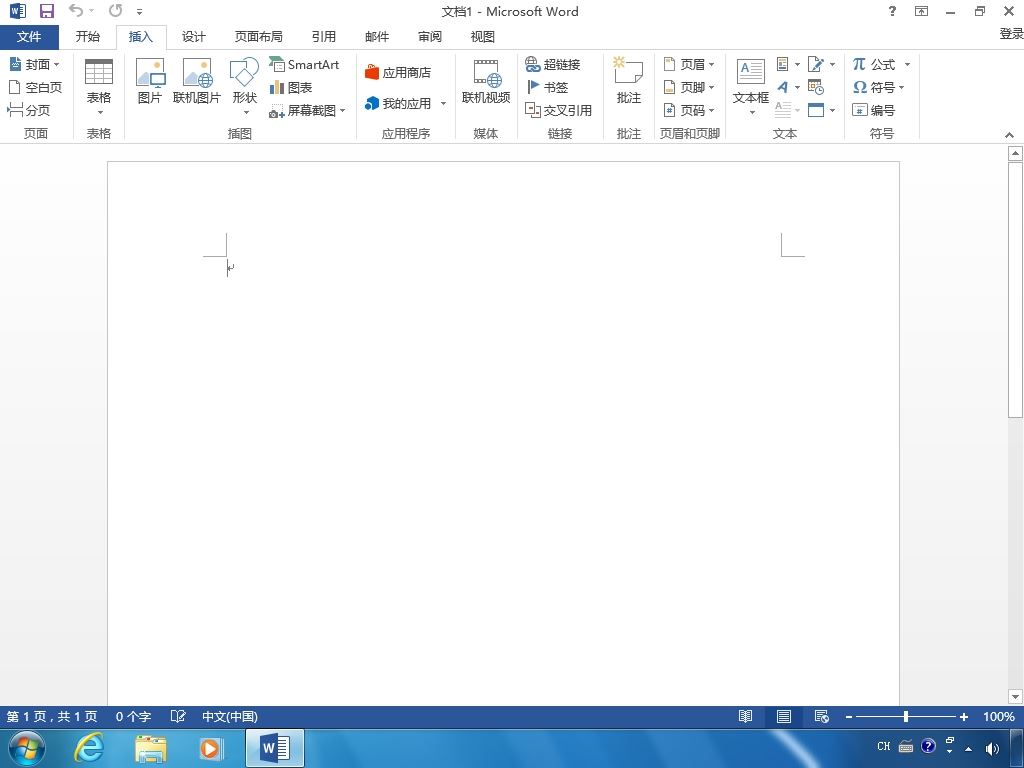Switch to Web Layout view
This screenshot has width=1024, height=768.
(x=822, y=716)
